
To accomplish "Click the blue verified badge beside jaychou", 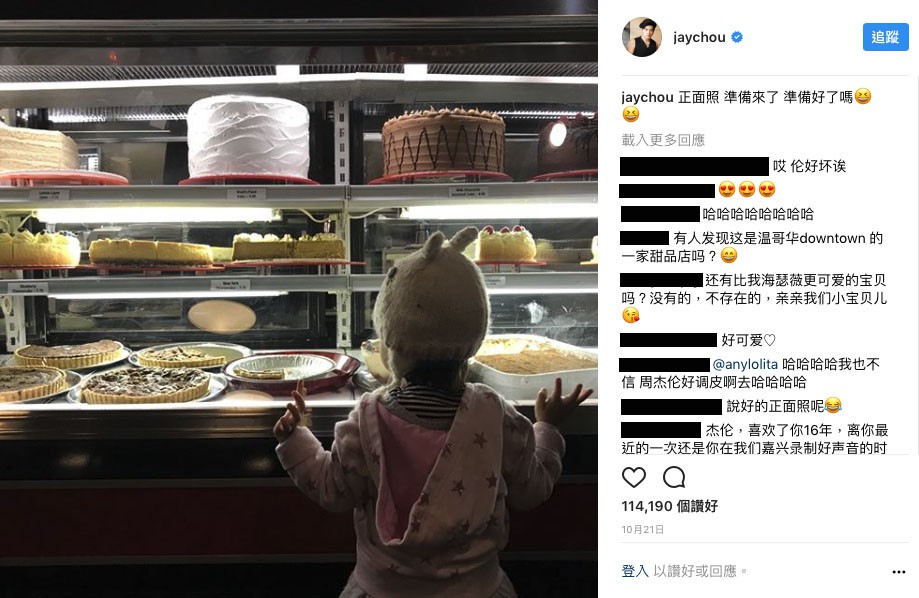I will pyautogui.click(x=737, y=37).
